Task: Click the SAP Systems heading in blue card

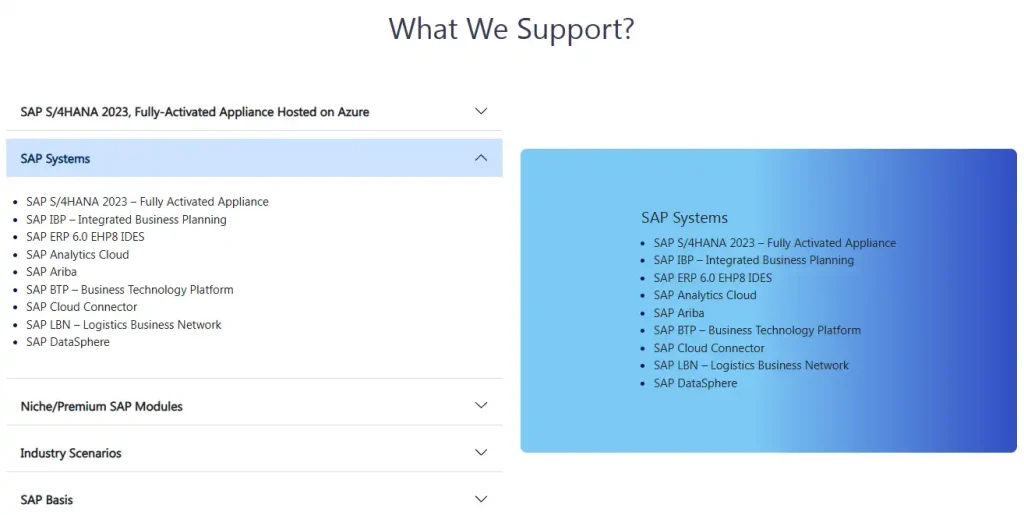Action: [x=685, y=218]
